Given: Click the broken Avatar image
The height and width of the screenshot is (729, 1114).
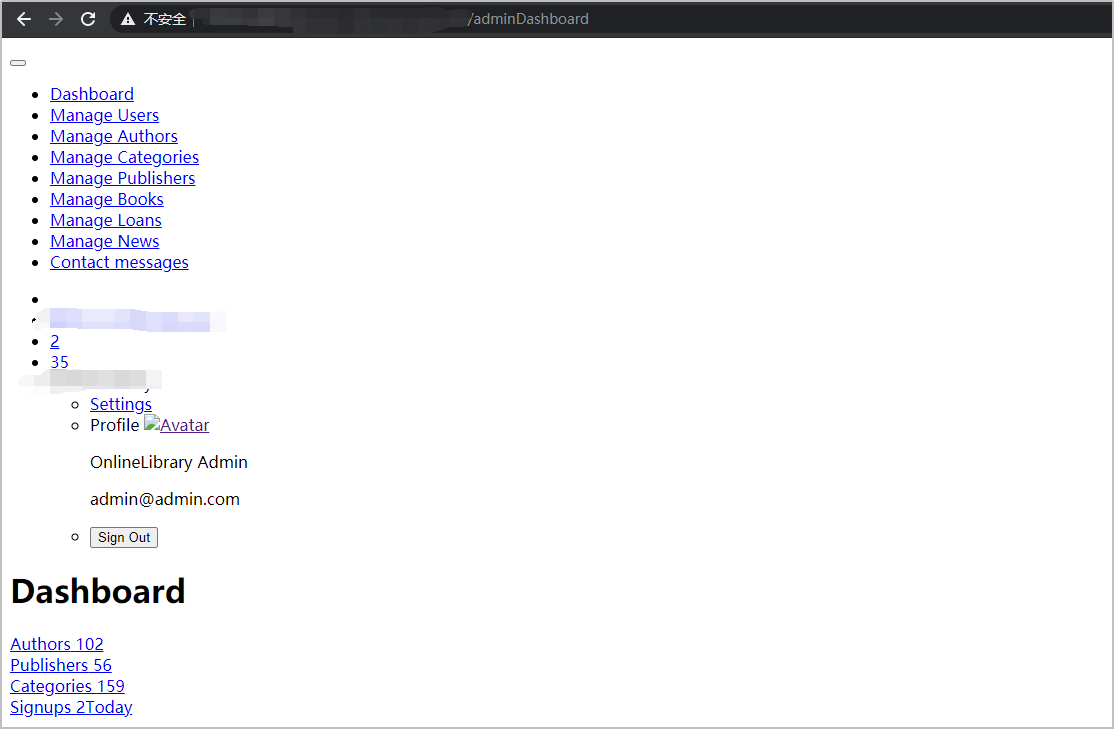Looking at the screenshot, I should click(x=177, y=425).
